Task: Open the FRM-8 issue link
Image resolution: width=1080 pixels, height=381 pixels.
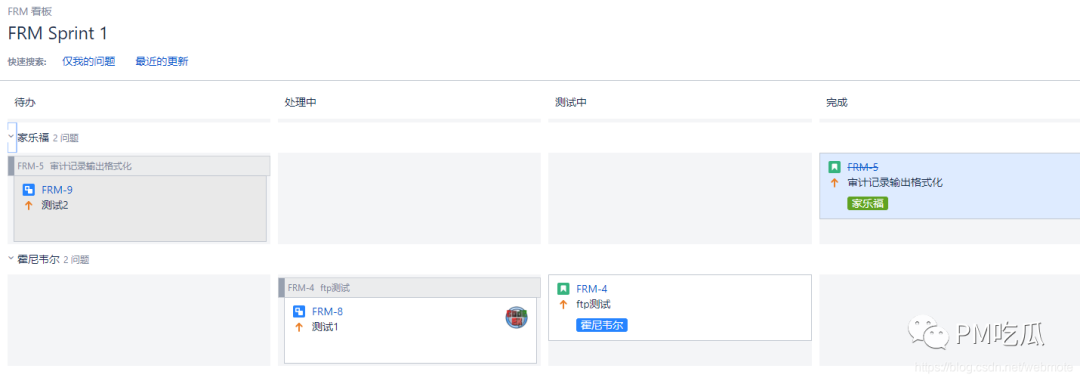Action: point(327,311)
